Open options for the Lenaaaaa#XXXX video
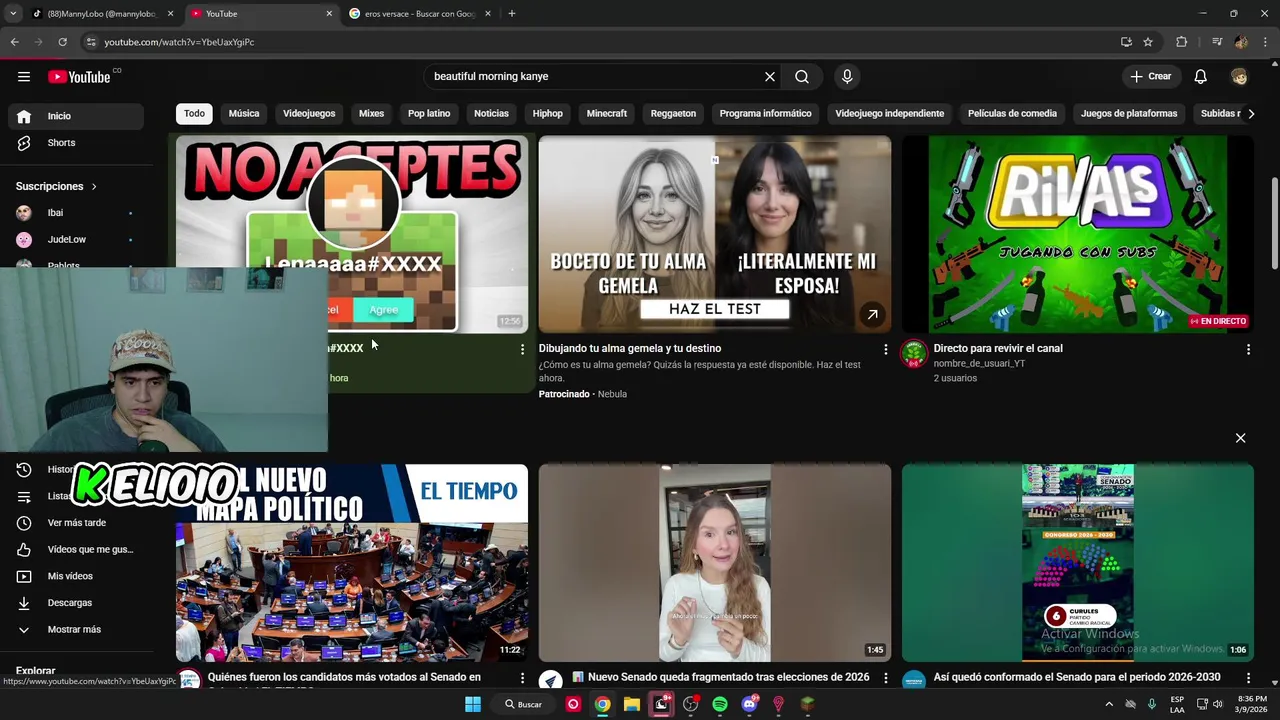Screen dimensions: 1280x720 click(522, 349)
